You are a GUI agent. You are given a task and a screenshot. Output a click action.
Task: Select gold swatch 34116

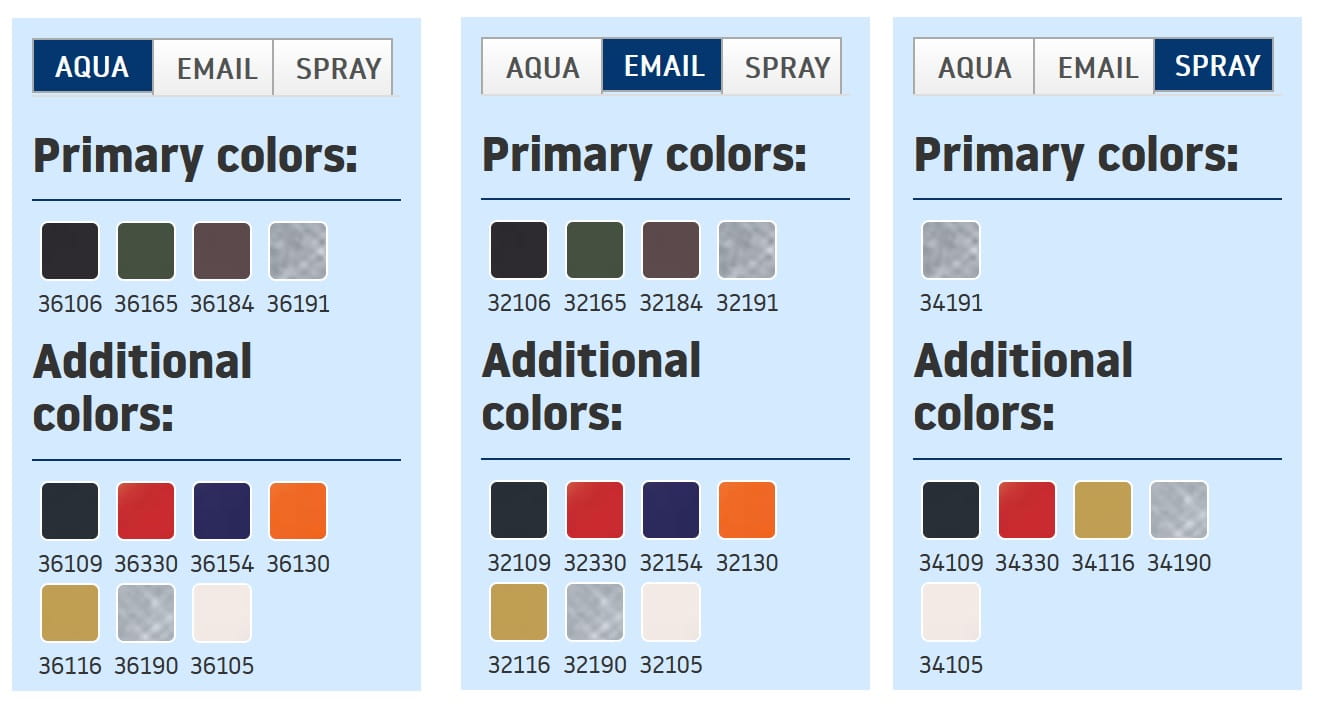click(x=1103, y=510)
